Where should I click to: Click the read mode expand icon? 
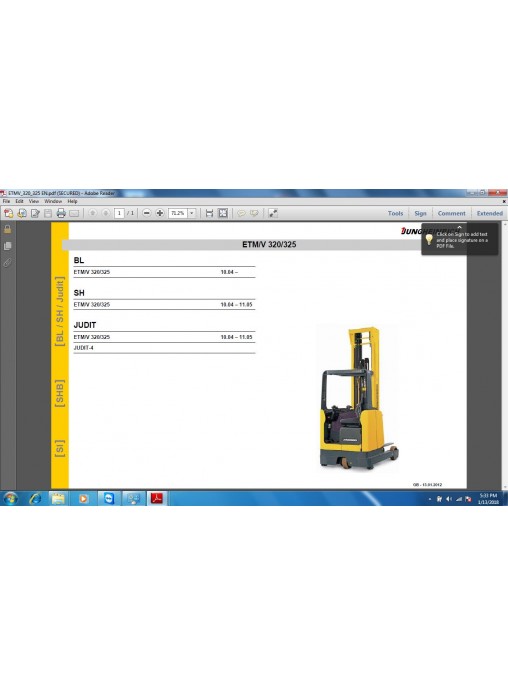pos(273,214)
